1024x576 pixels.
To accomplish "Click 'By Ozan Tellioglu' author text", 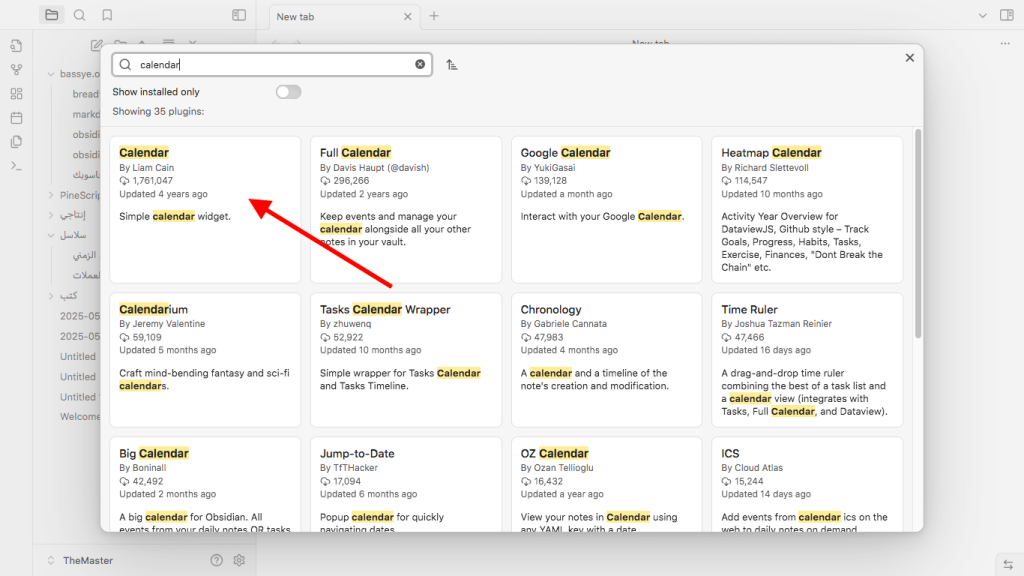I will pyautogui.click(x=557, y=468).
